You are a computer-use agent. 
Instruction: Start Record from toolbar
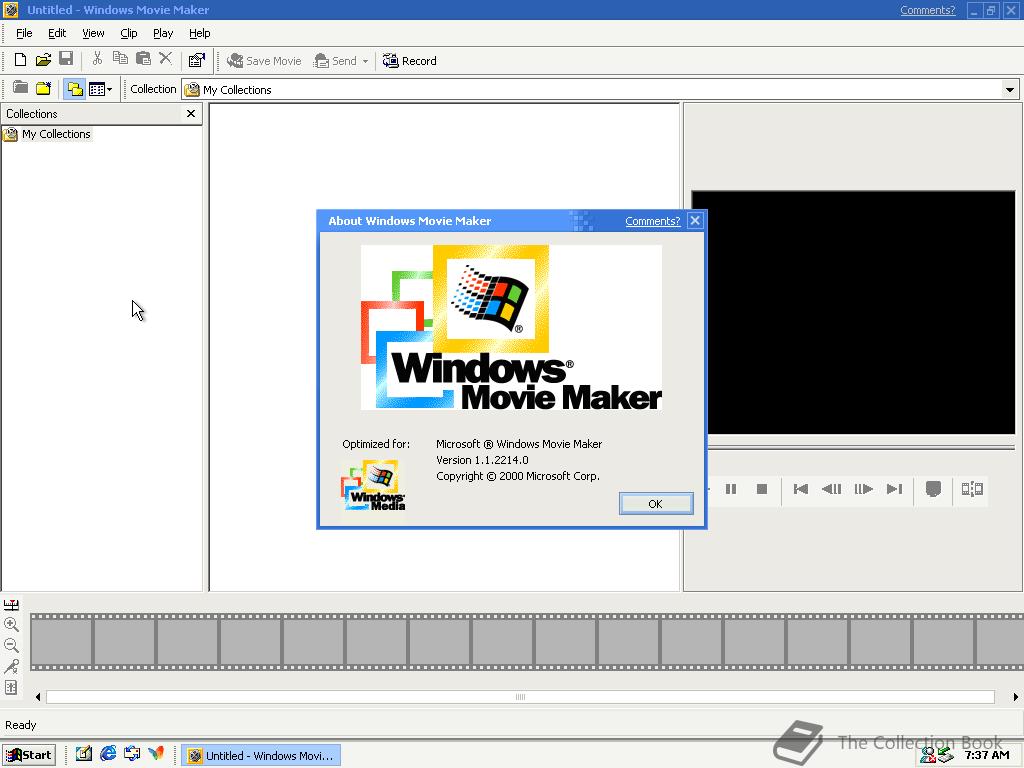(x=409, y=61)
